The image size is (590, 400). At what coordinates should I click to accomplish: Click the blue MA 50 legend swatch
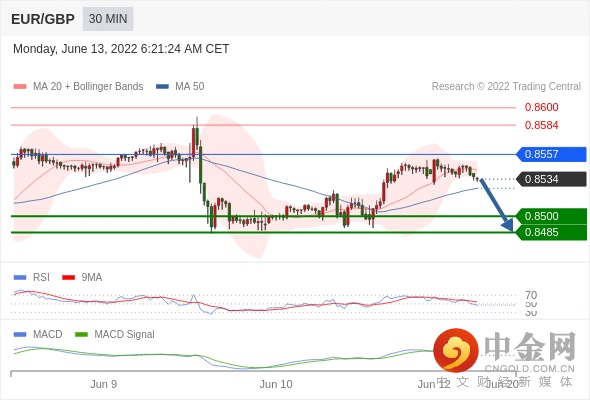162,87
